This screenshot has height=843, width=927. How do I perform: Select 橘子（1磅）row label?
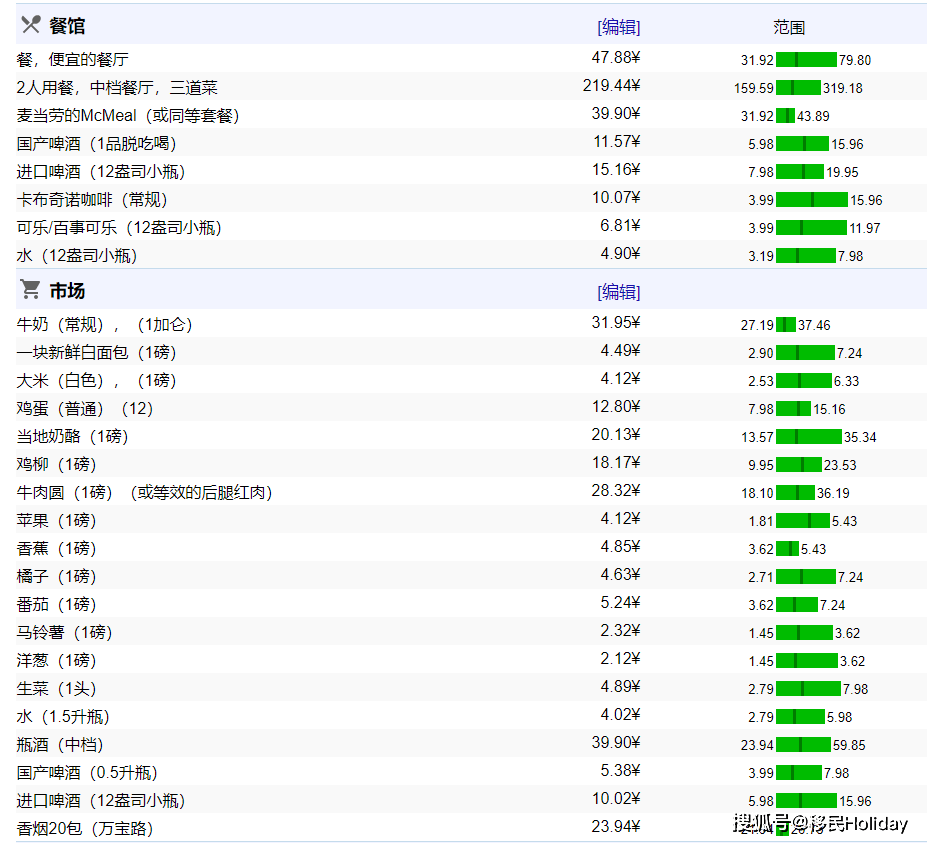57,576
